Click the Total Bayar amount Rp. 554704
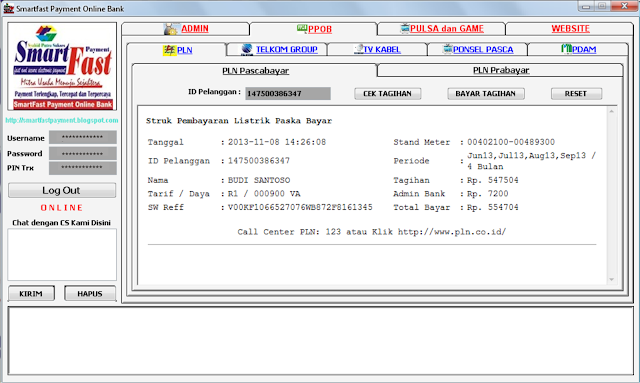This screenshot has width=640, height=383. tap(493, 207)
